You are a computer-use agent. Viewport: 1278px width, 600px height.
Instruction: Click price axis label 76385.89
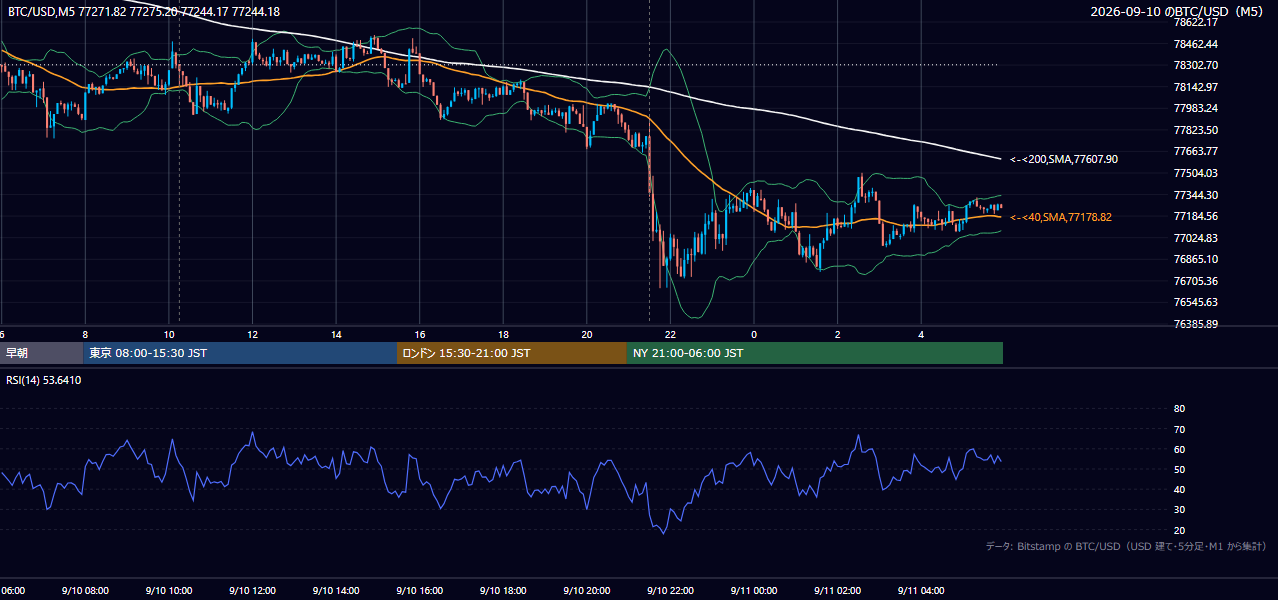1195,324
